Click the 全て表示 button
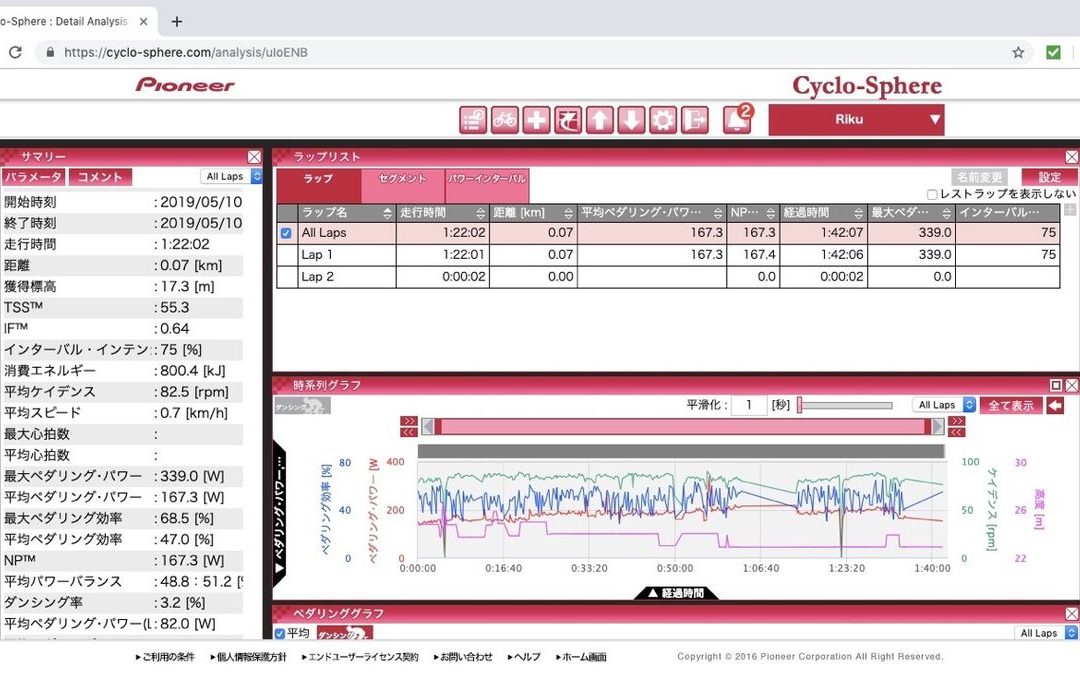1080x675 pixels. [x=1010, y=405]
